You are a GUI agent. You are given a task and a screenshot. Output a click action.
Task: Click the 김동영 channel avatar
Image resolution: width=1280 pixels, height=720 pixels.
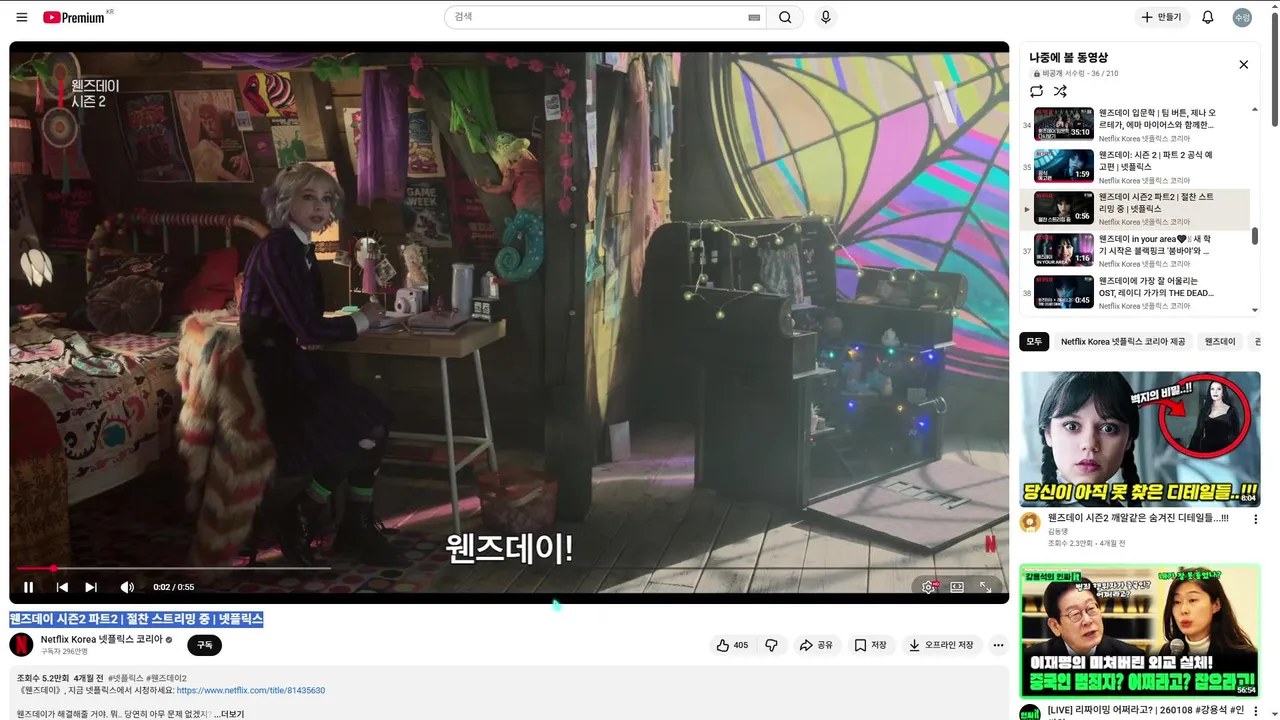[1030, 522]
